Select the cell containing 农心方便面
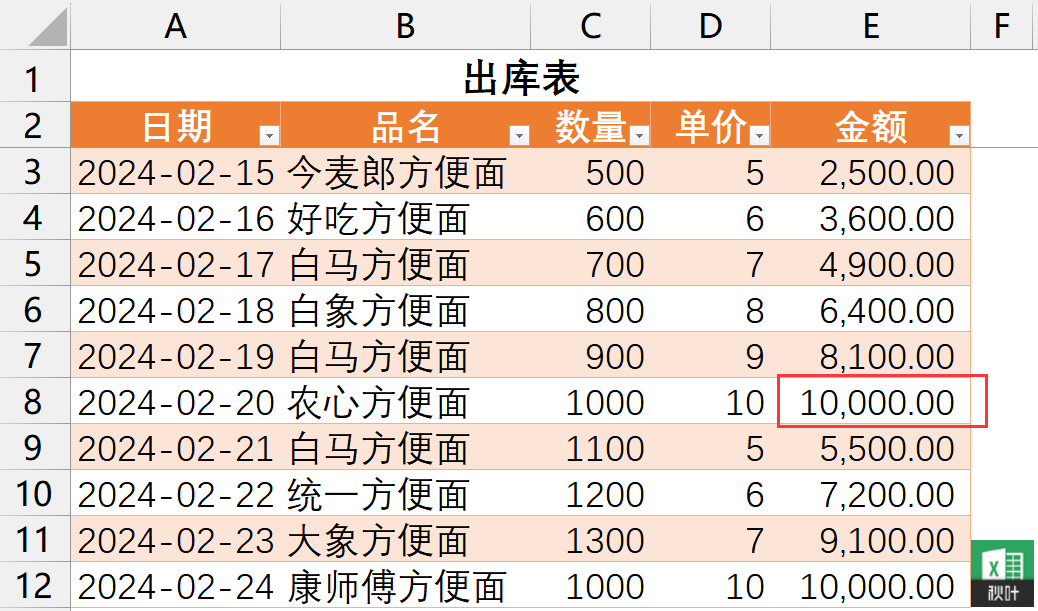Image resolution: width=1038 pixels, height=611 pixels. coord(405,402)
